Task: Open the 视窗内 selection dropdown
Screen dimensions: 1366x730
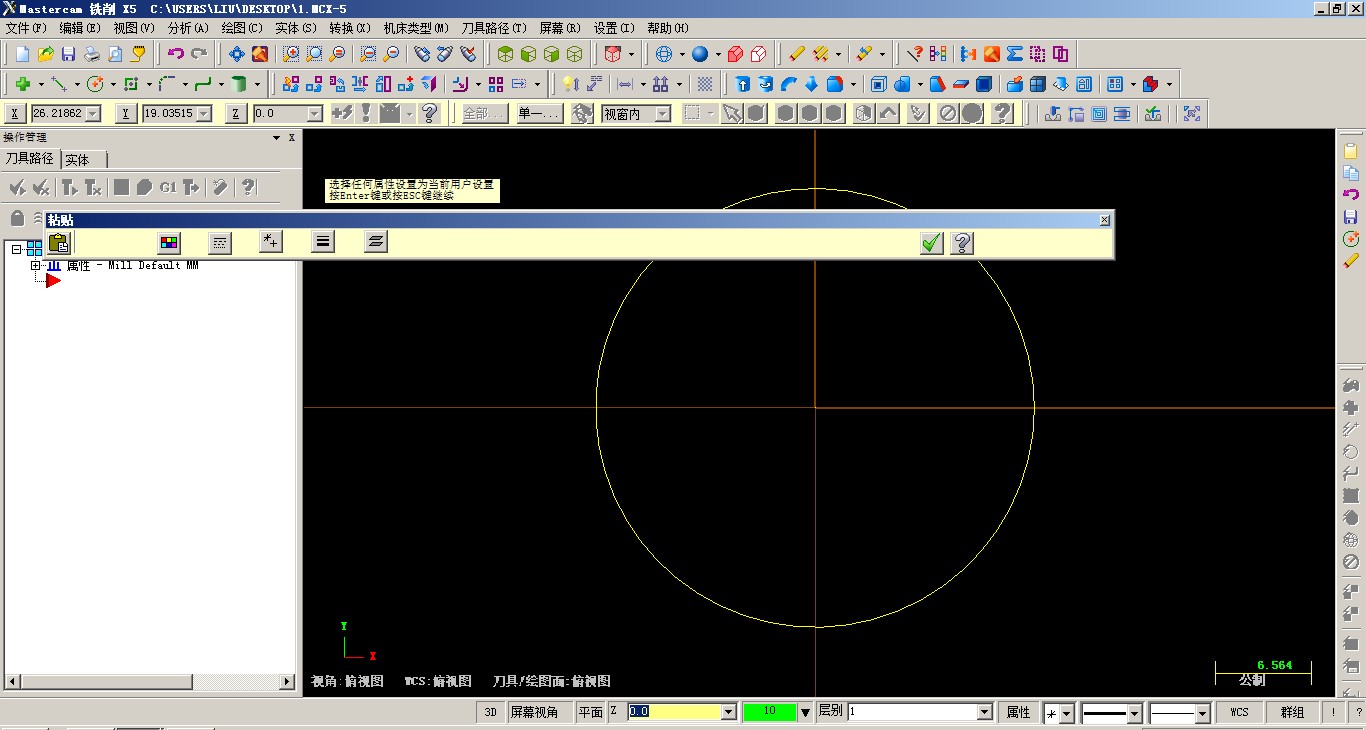Action: 662,114
